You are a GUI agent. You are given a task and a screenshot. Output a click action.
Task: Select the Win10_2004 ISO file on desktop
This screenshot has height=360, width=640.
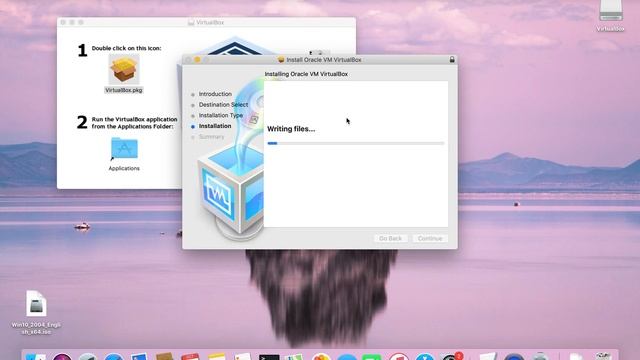36,304
